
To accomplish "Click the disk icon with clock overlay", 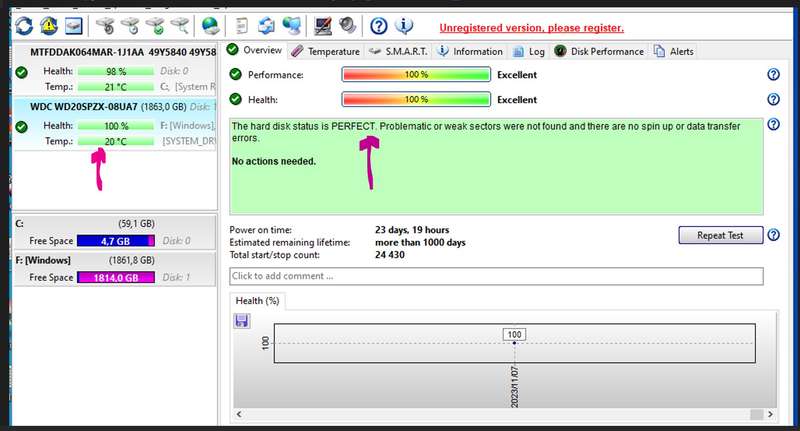I will pyautogui.click(x=130, y=26).
